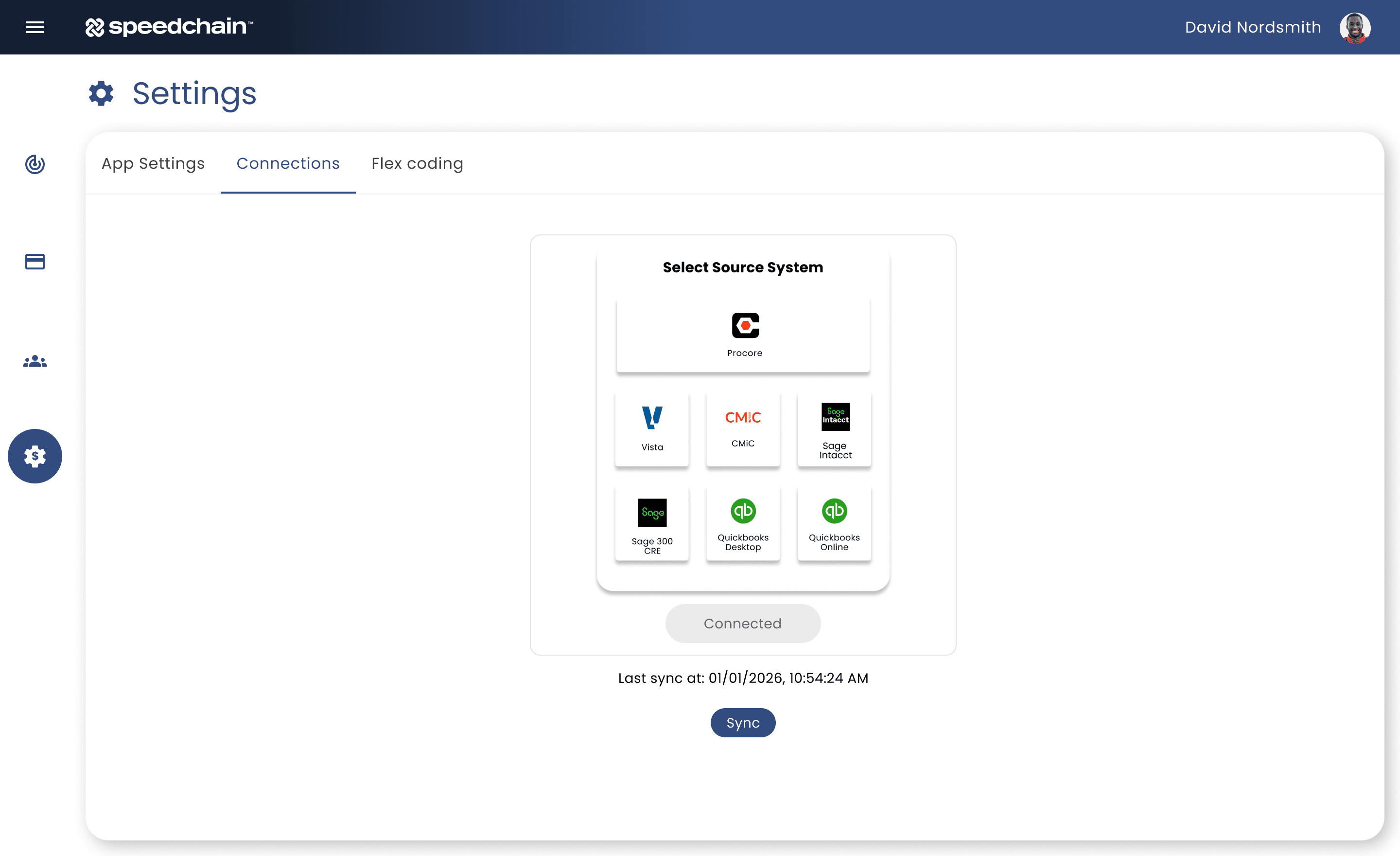Select Quickbooks Online tile

coord(834,523)
